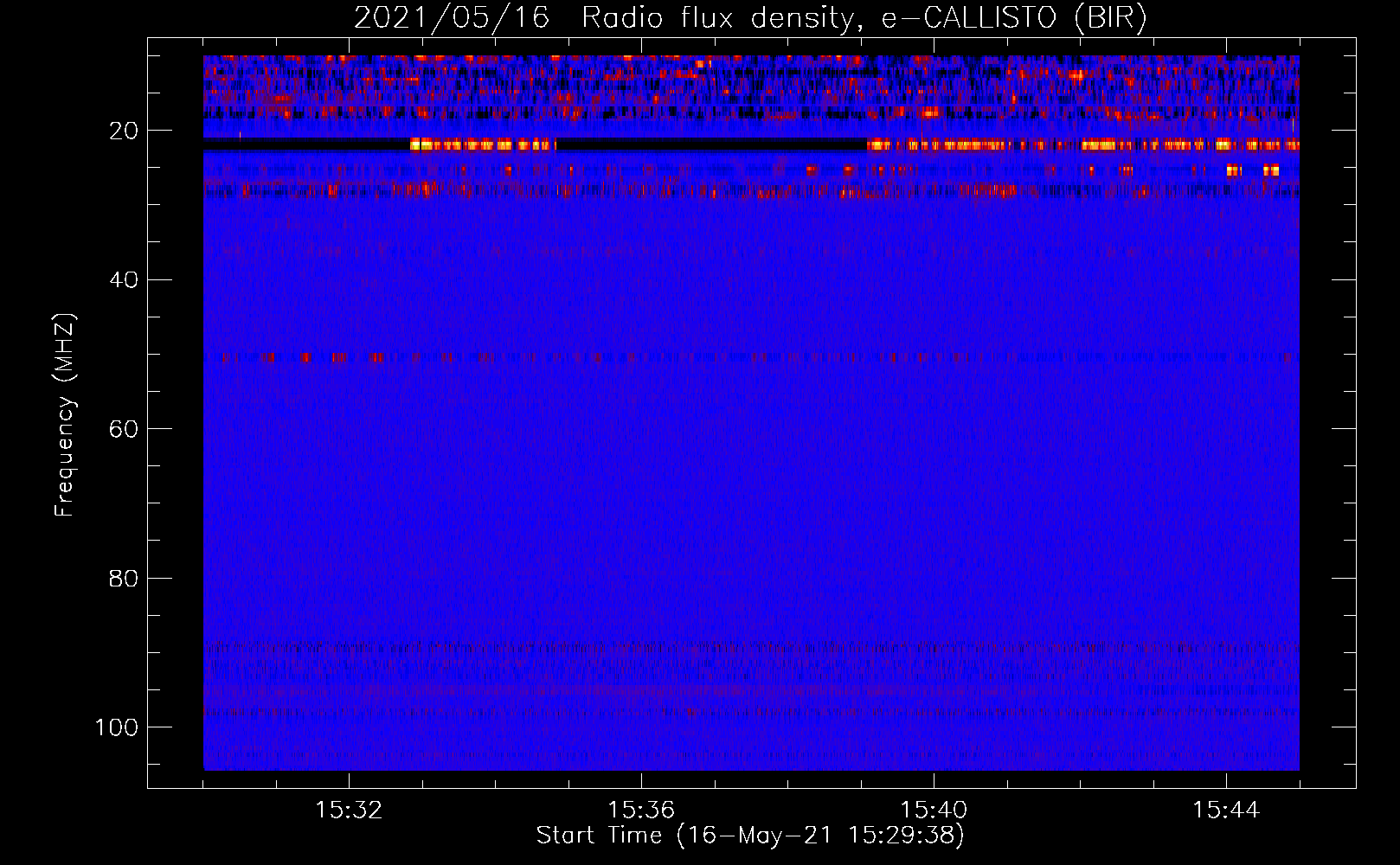
Task: Click the '15:44' time tick label
Action: coord(1226,811)
